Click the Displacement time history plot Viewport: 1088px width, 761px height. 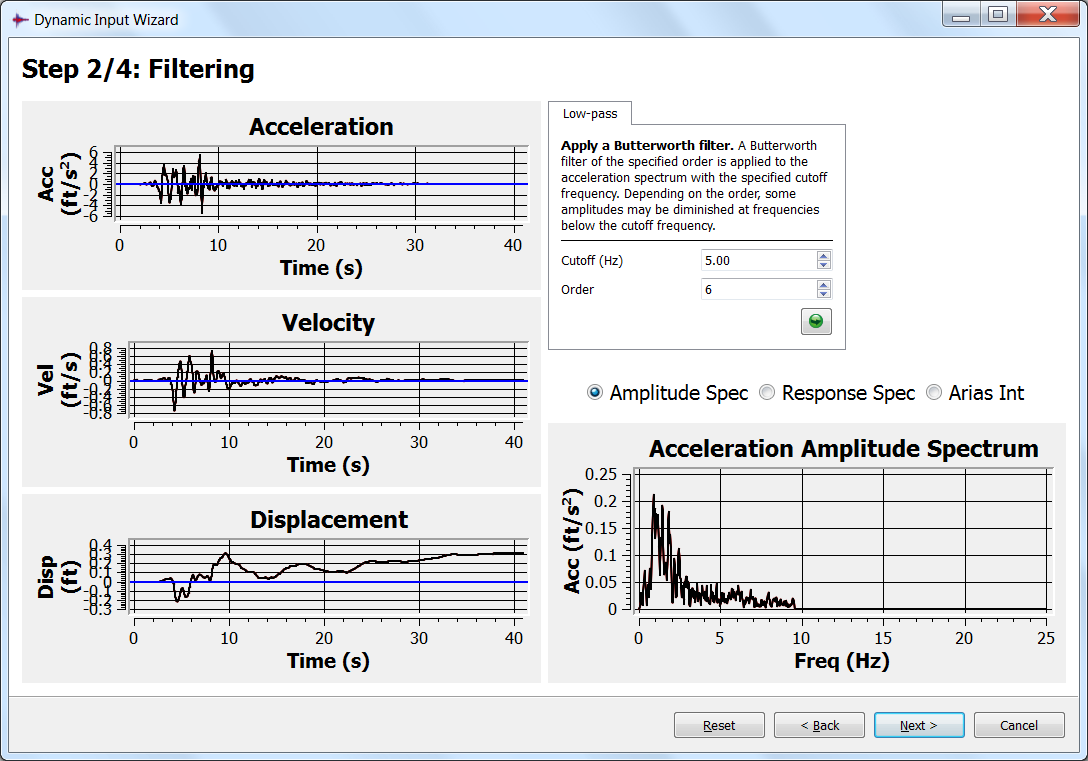(328, 578)
